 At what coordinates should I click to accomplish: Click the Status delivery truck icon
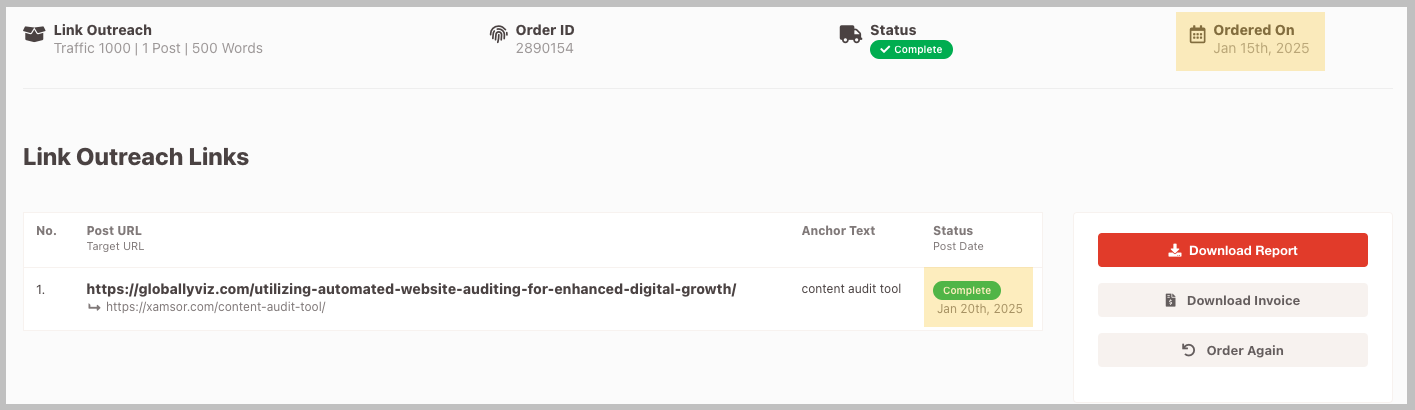(850, 34)
